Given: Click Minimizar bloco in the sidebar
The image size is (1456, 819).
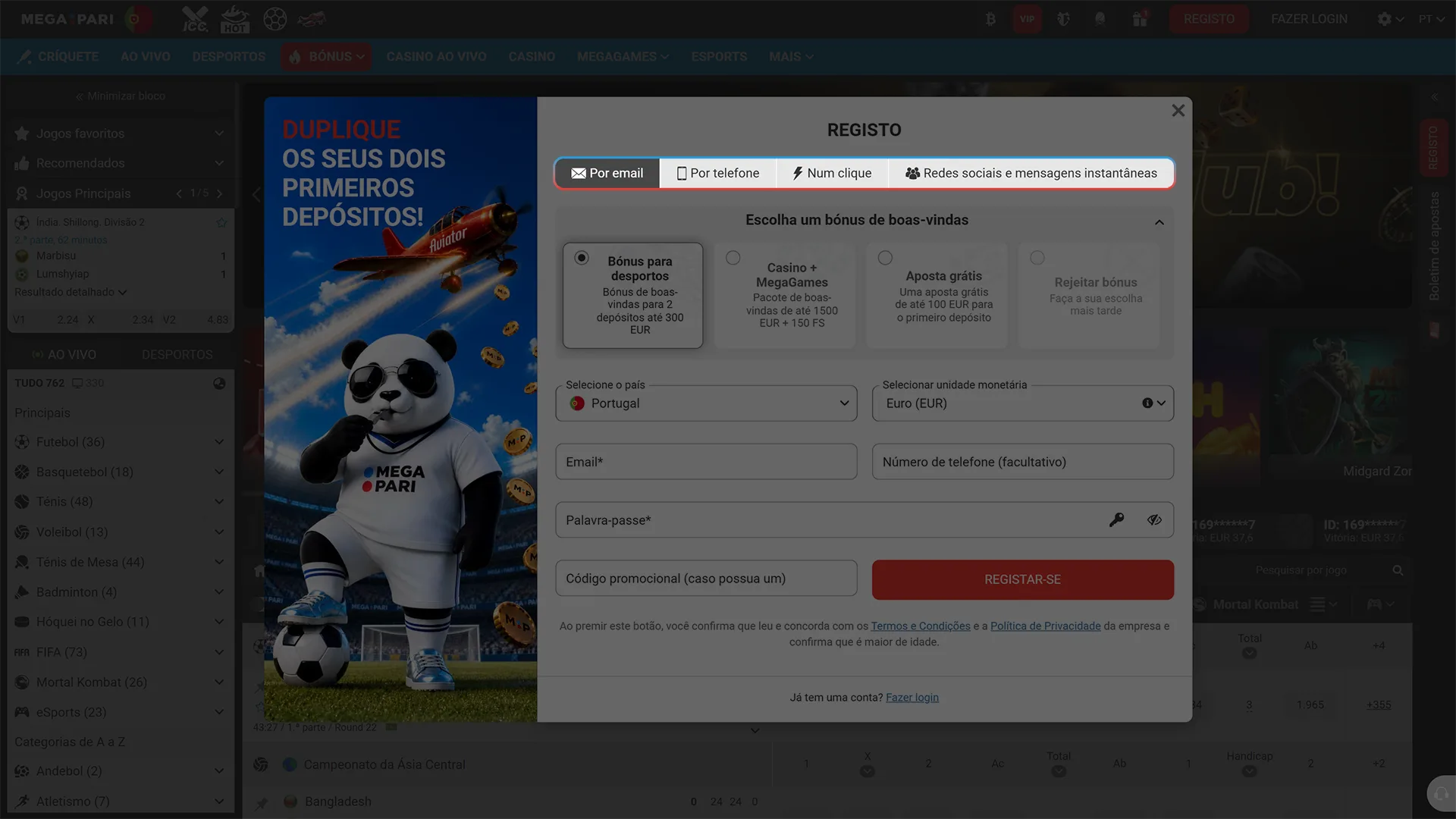Looking at the screenshot, I should 120,96.
